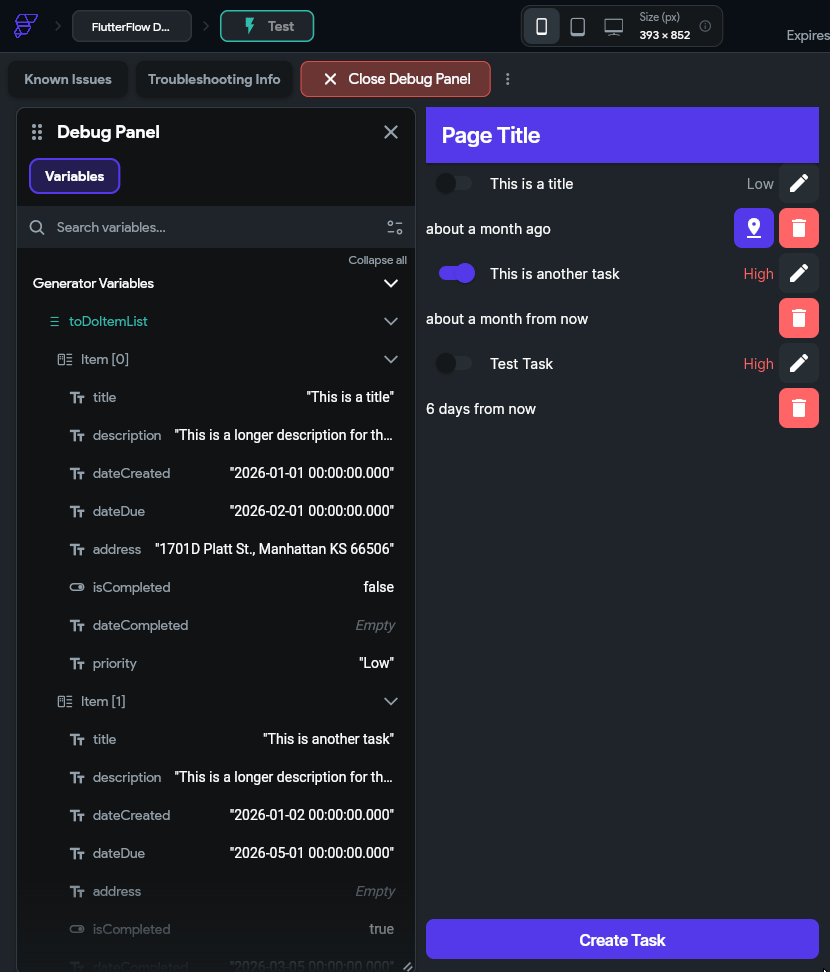Click Item [1] description value
The width and height of the screenshot is (830, 972).
tap(283, 777)
